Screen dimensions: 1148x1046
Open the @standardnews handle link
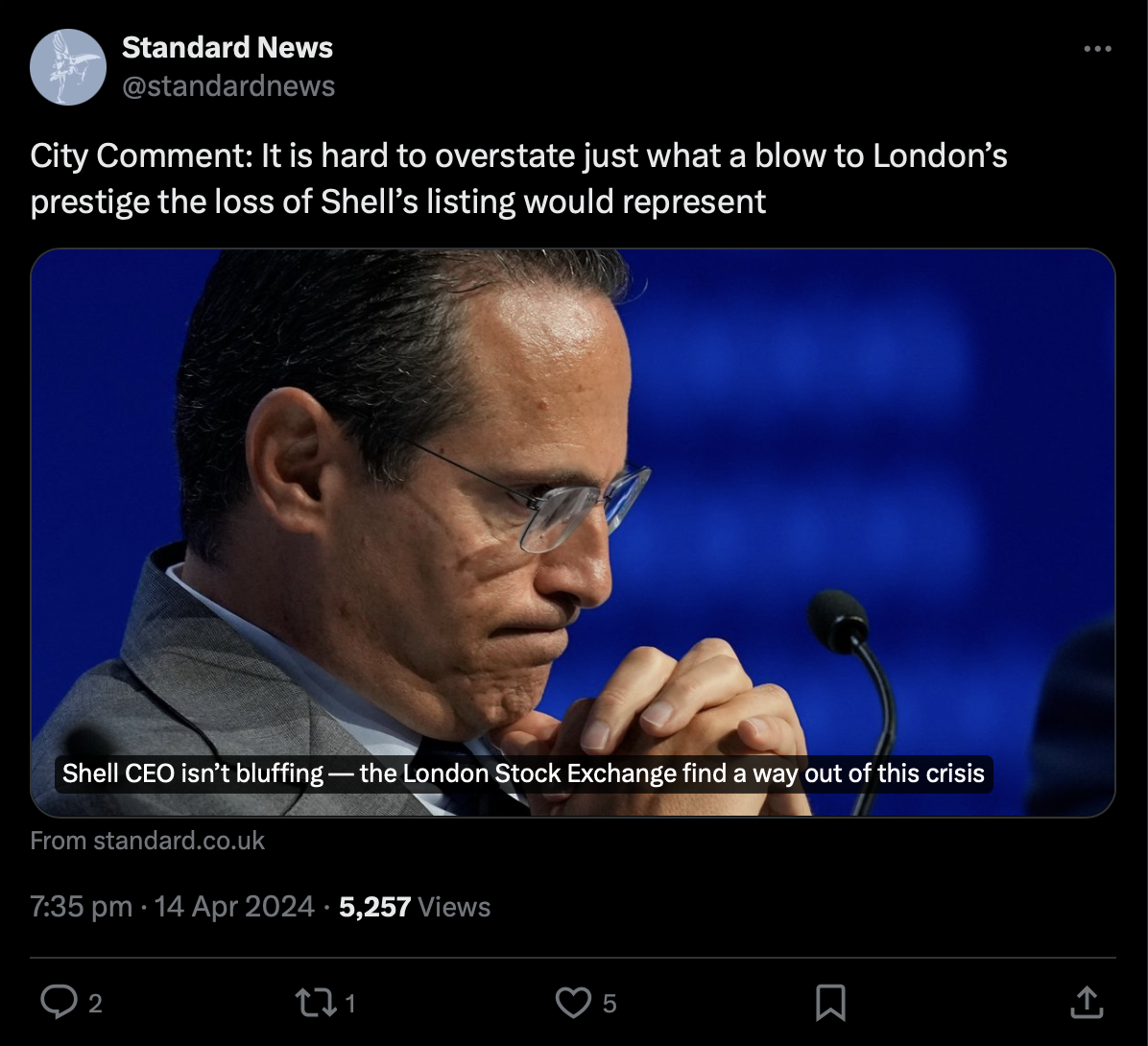(228, 86)
